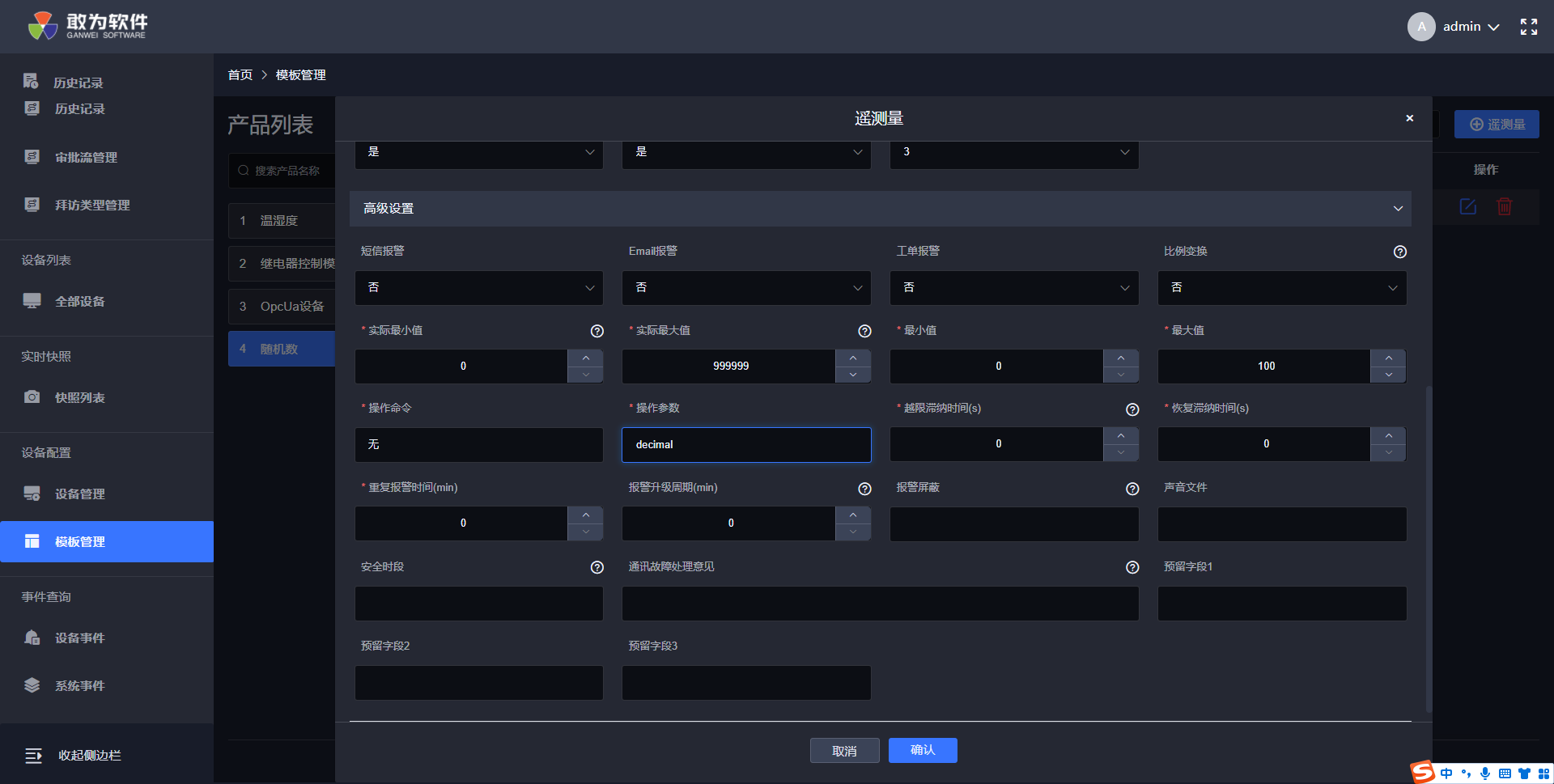Click help icon beside 实际最小值
The height and width of the screenshot is (784, 1554).
pyautogui.click(x=597, y=331)
